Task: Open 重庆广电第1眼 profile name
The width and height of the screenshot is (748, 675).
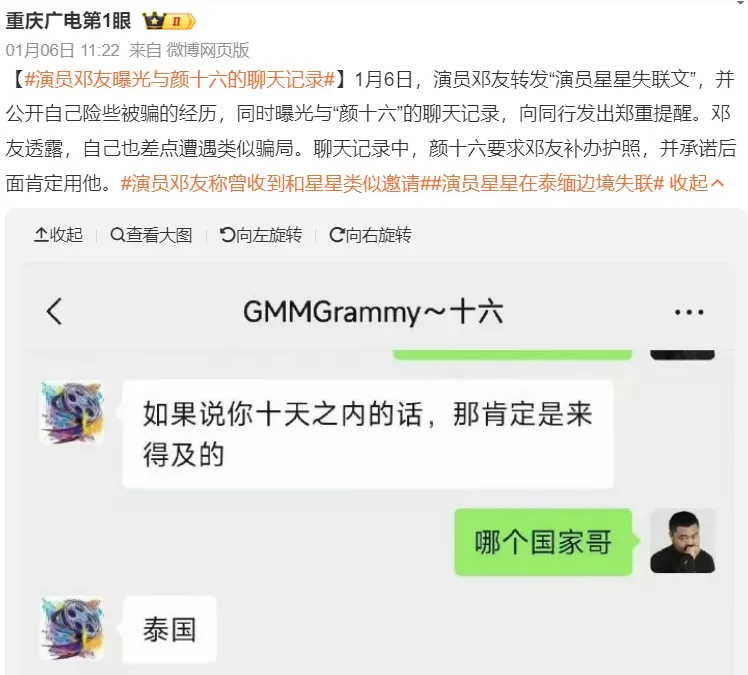Action: click(x=68, y=21)
